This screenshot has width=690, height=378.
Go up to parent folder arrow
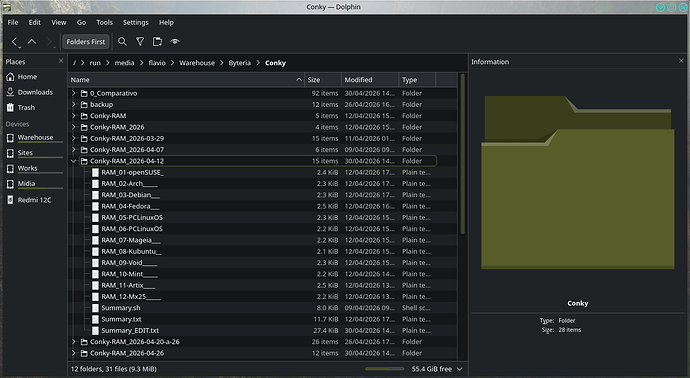point(32,42)
